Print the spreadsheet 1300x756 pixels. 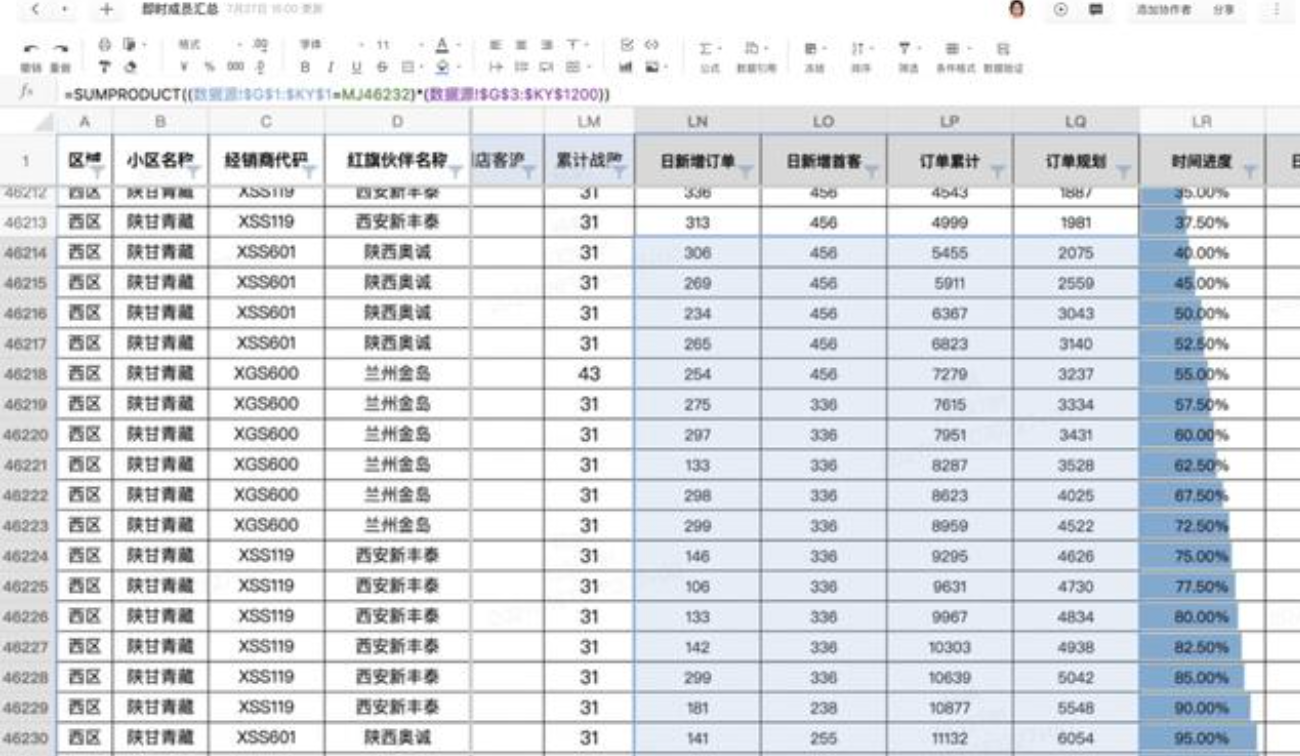[105, 45]
